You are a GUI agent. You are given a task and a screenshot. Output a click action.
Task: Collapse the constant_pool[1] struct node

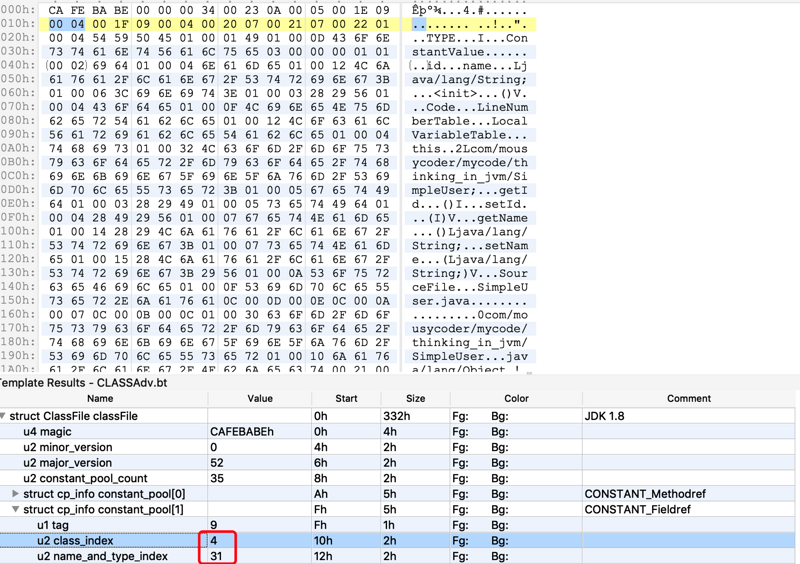[15, 509]
